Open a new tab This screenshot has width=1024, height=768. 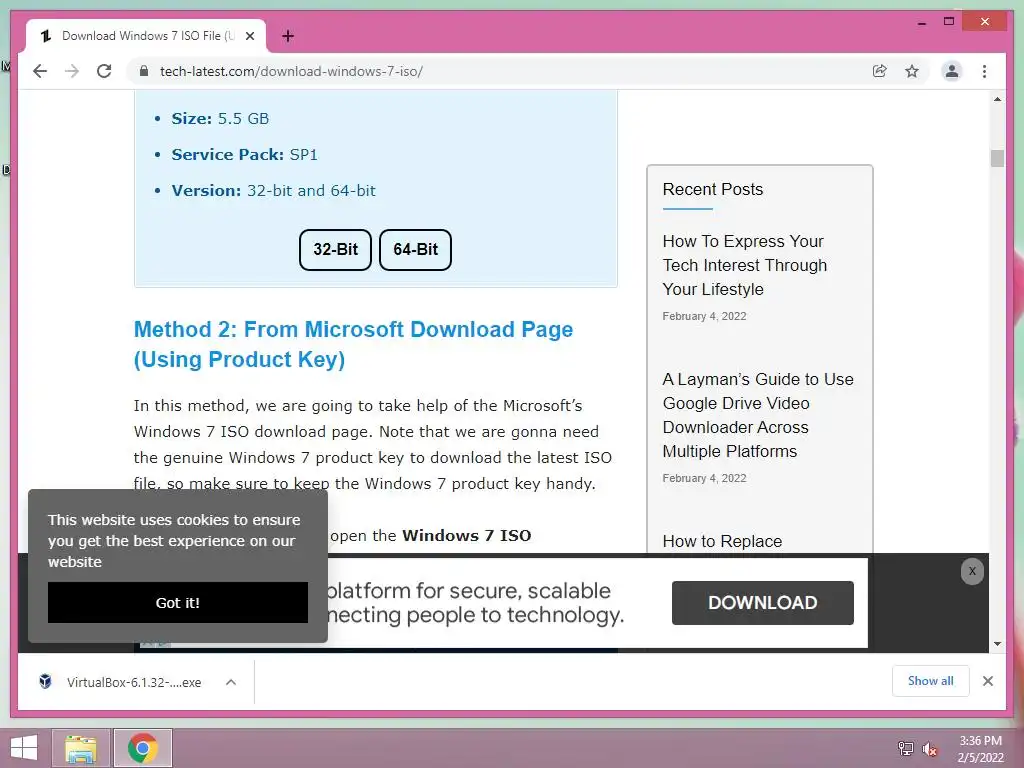288,36
